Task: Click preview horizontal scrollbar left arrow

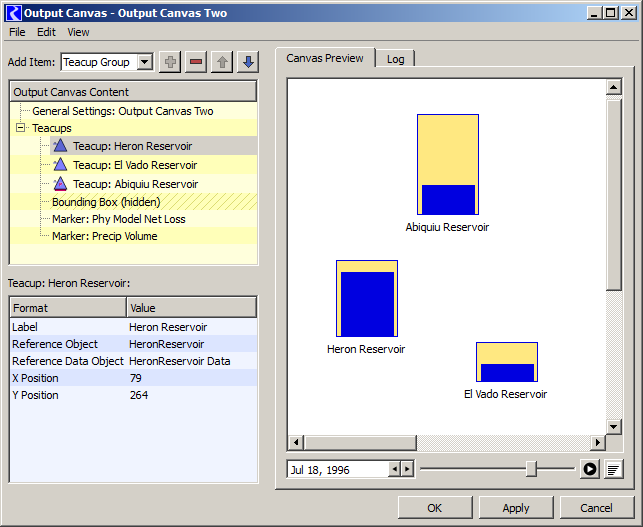Action: [x=296, y=443]
